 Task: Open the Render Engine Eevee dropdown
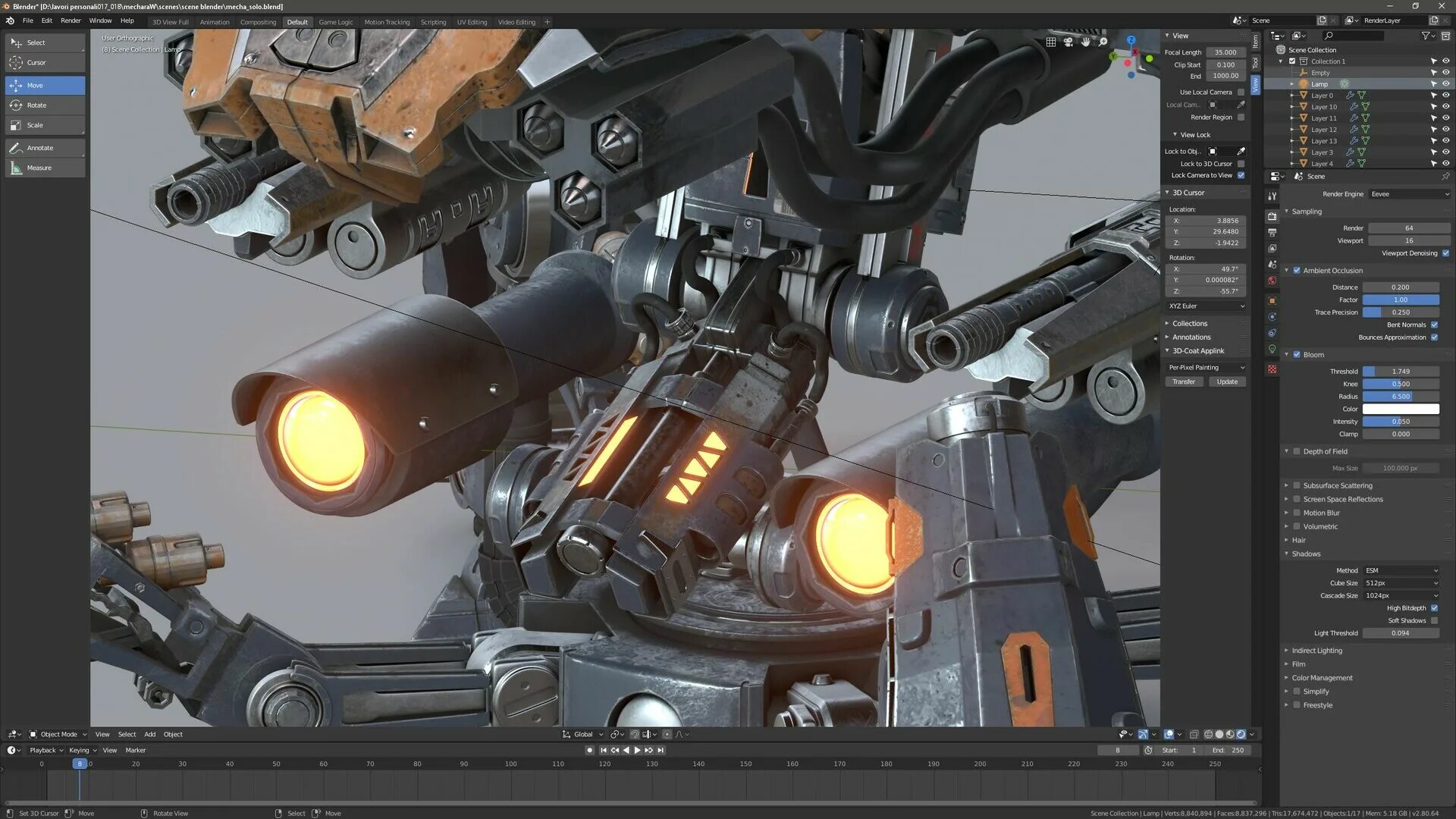tap(1410, 194)
